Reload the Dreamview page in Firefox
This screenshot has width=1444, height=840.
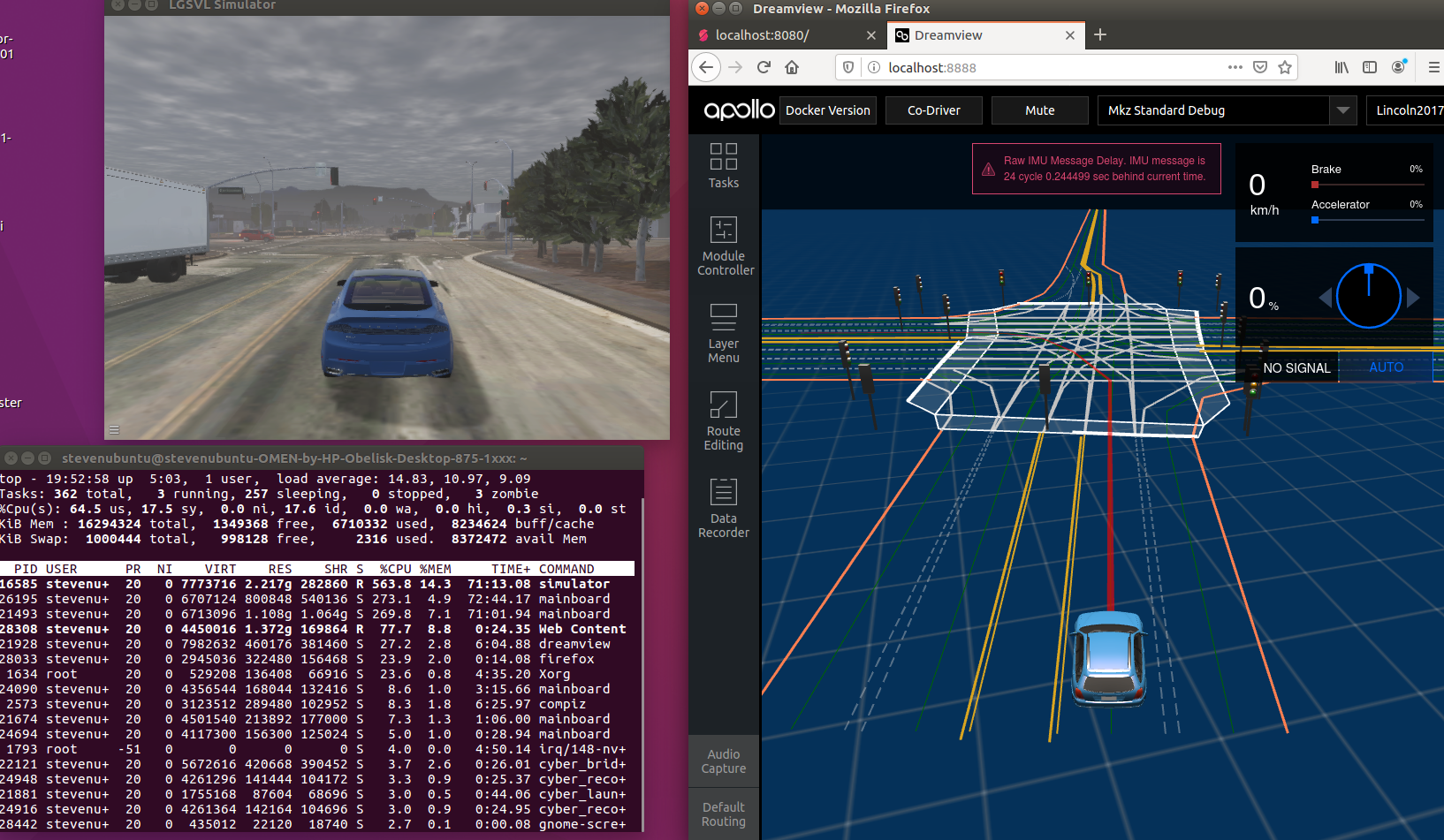[763, 67]
